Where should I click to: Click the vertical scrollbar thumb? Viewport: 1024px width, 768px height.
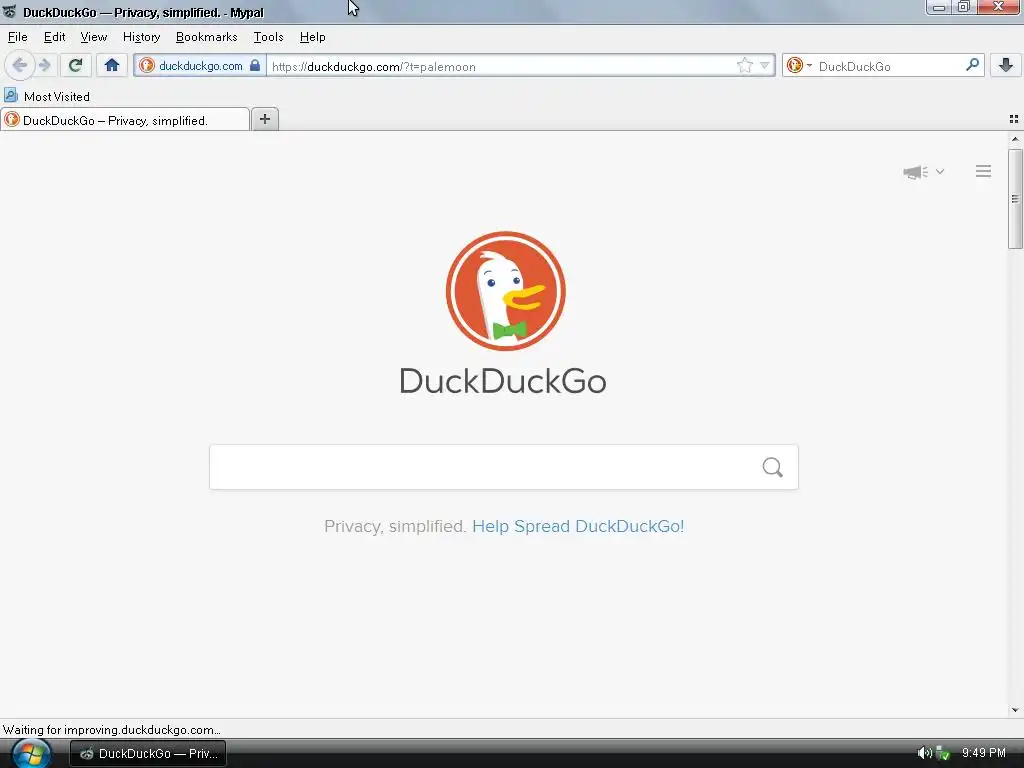1015,199
